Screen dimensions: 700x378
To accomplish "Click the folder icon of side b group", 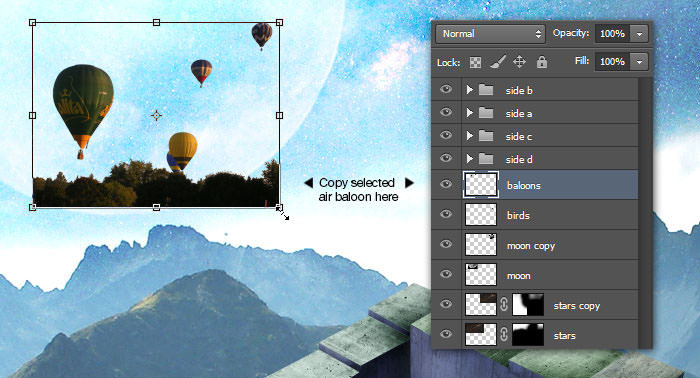I will (x=486, y=90).
